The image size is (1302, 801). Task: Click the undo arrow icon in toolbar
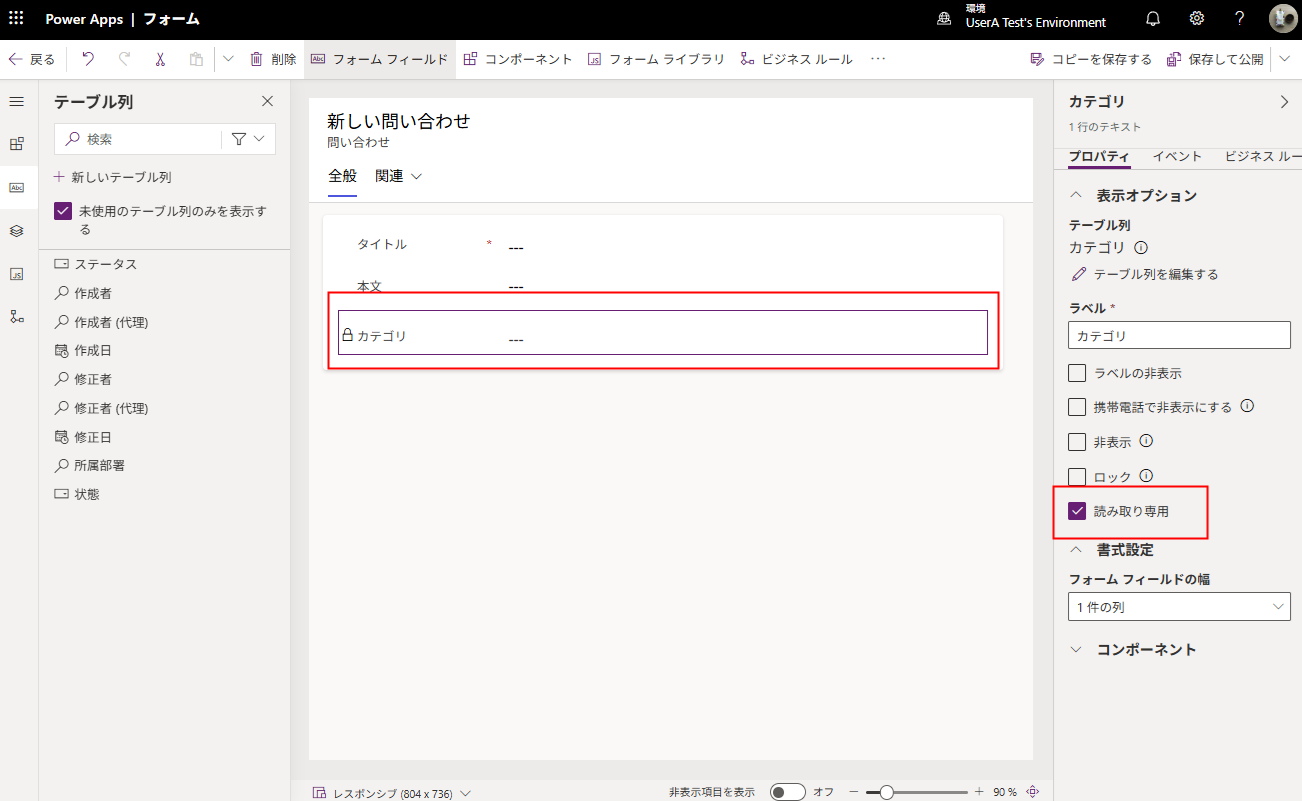pos(88,59)
